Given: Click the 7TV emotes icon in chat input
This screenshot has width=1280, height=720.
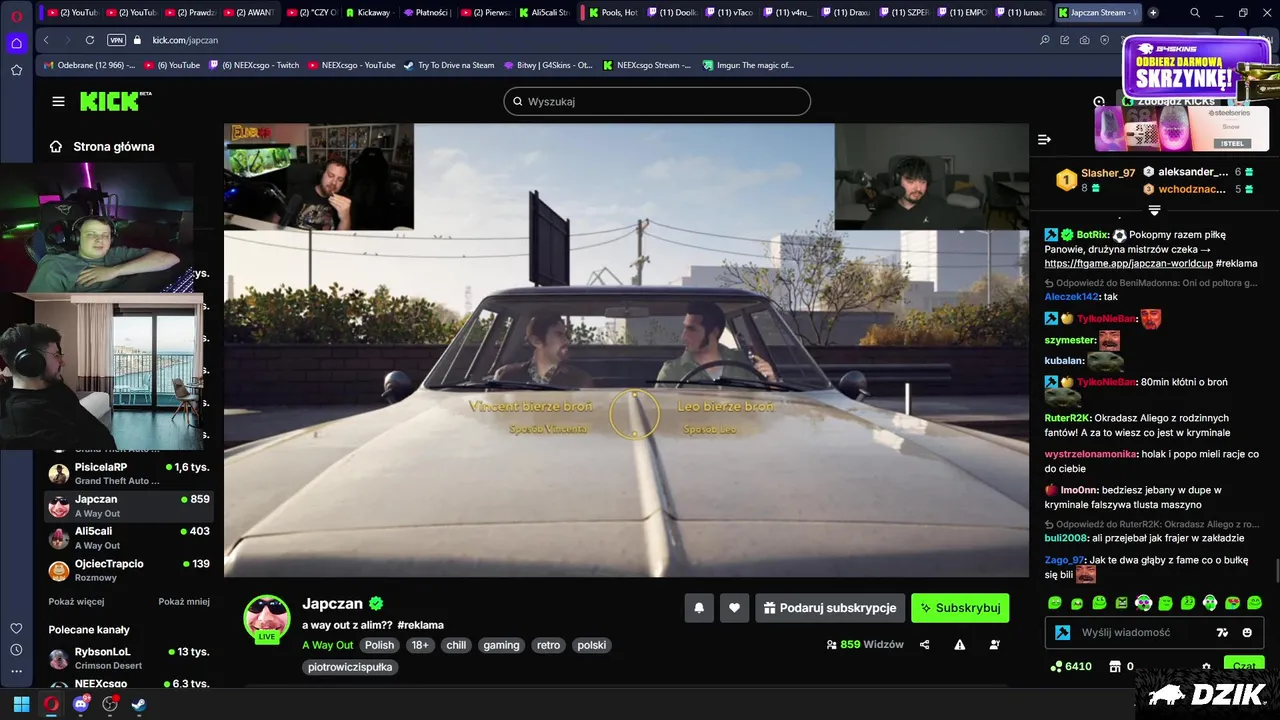Looking at the screenshot, I should point(1222,633).
